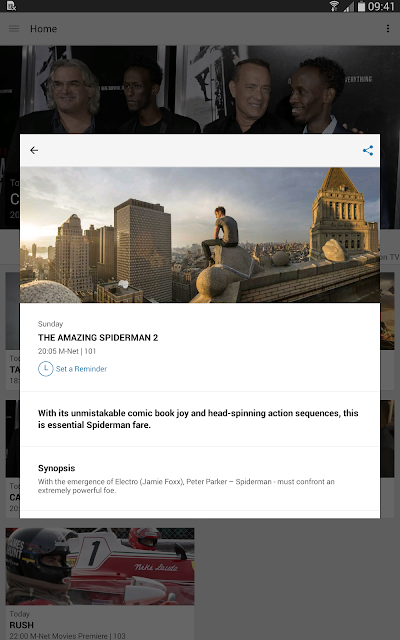Tap the Set a Reminder link
This screenshot has height=640, width=400.
pyautogui.click(x=81, y=369)
